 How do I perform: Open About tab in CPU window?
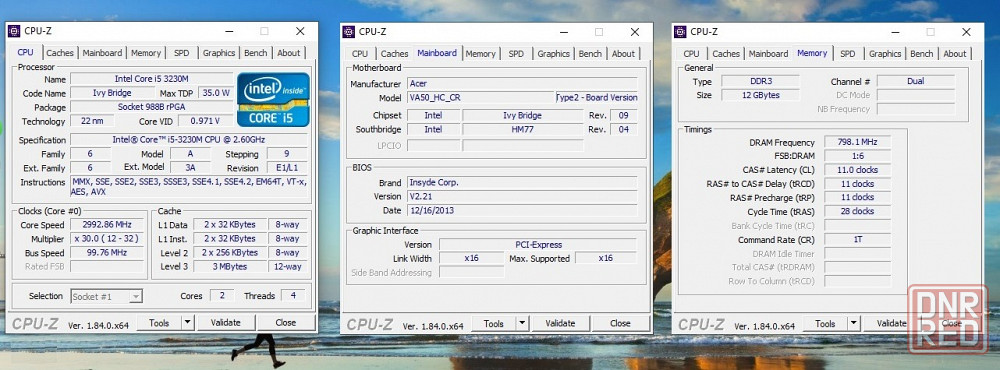click(288, 53)
